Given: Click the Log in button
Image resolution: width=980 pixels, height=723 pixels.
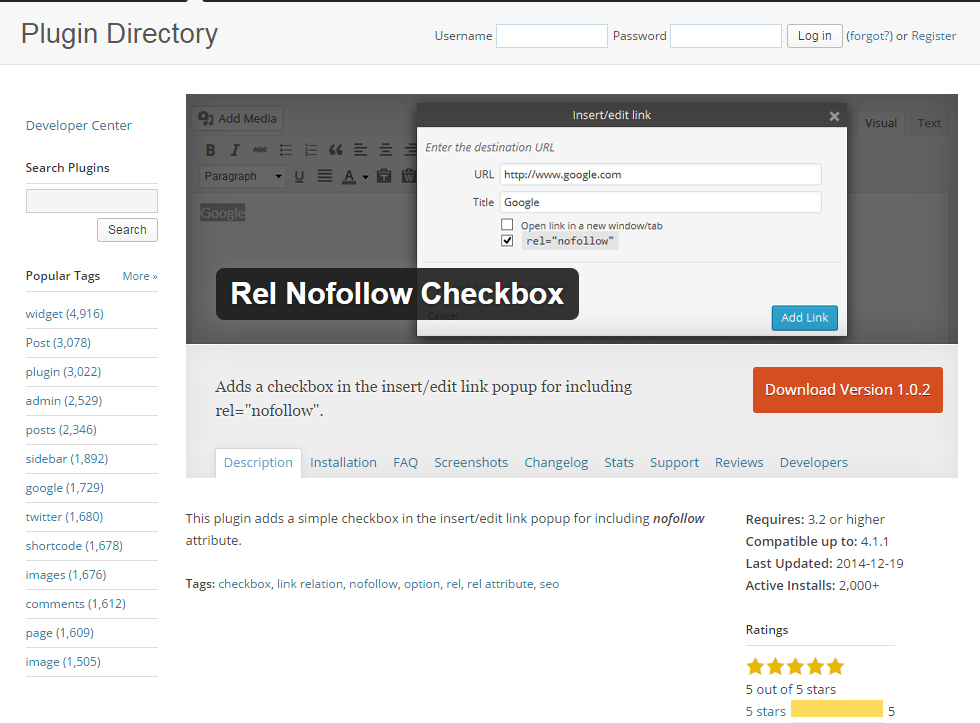Looking at the screenshot, I should [814, 36].
